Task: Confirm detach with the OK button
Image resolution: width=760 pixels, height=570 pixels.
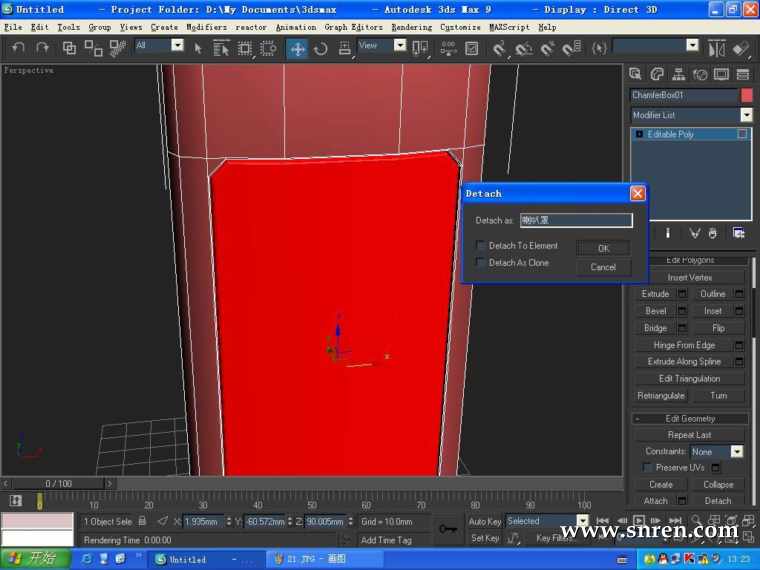Action: [603, 248]
